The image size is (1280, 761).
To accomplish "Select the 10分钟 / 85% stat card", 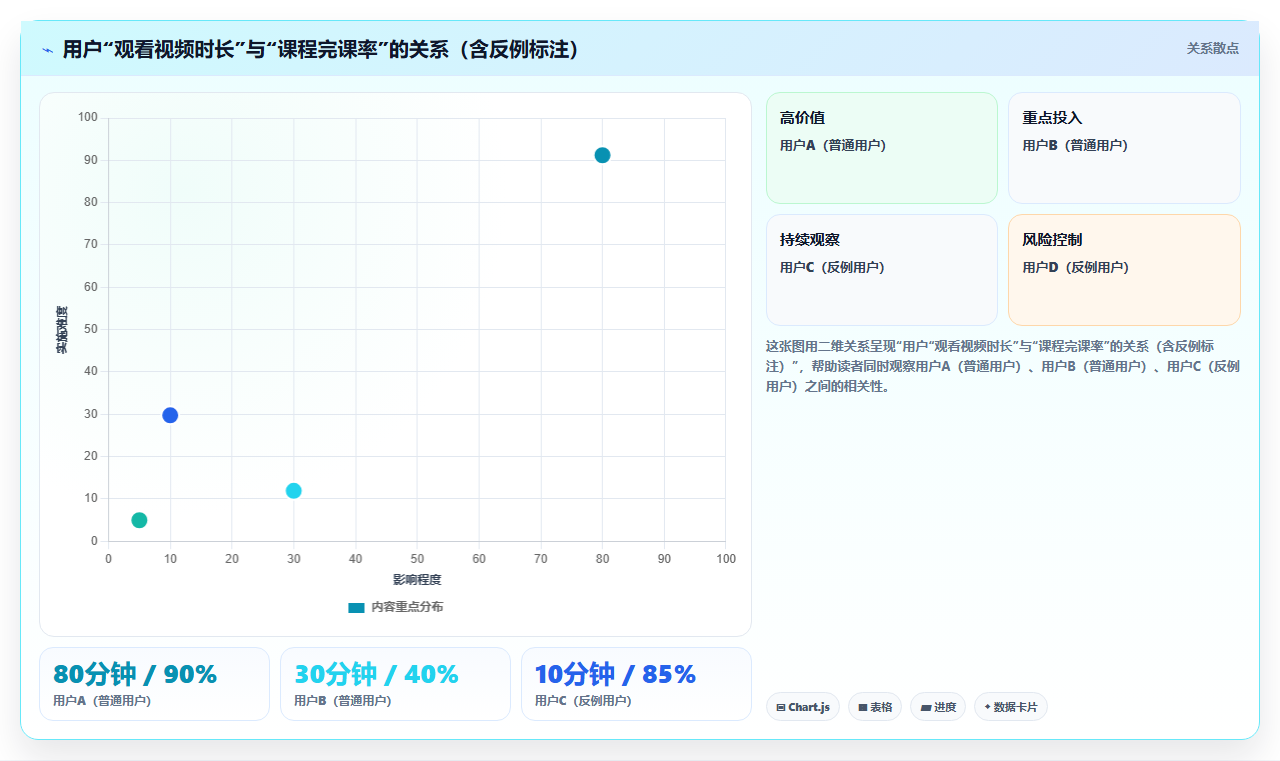I will coord(636,684).
